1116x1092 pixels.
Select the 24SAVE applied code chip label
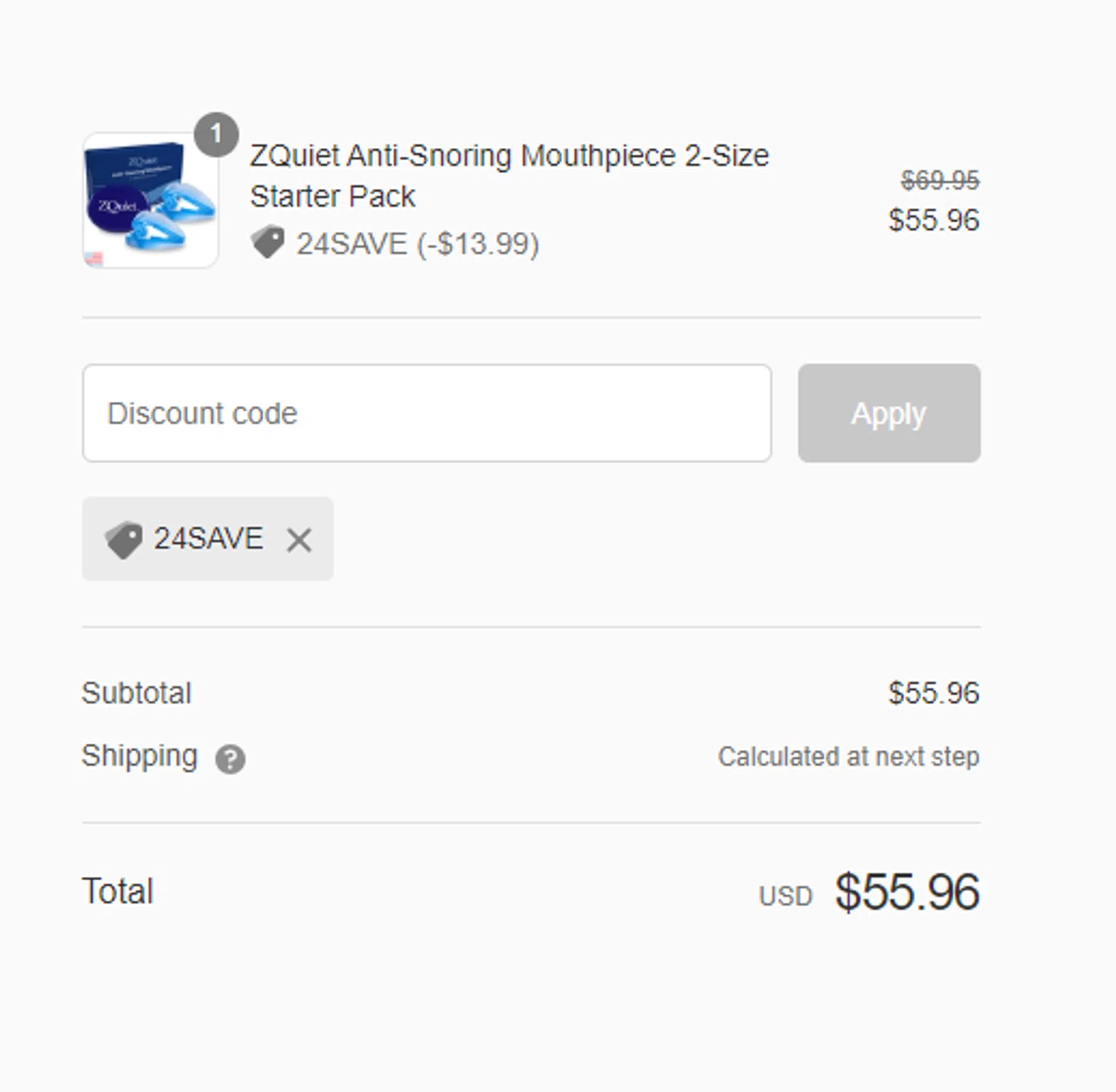pos(208,539)
